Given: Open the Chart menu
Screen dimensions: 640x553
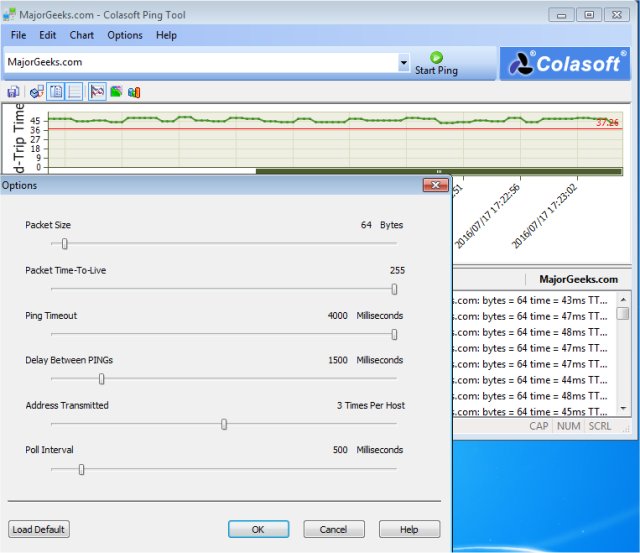Looking at the screenshot, I should [x=82, y=35].
